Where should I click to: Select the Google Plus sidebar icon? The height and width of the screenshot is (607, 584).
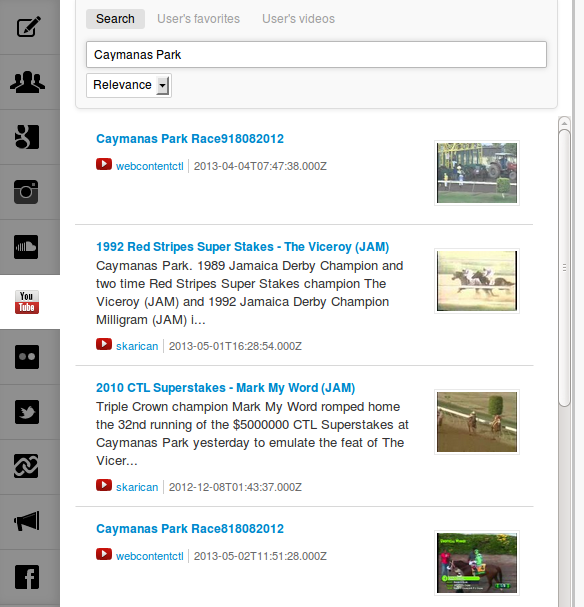[27, 137]
